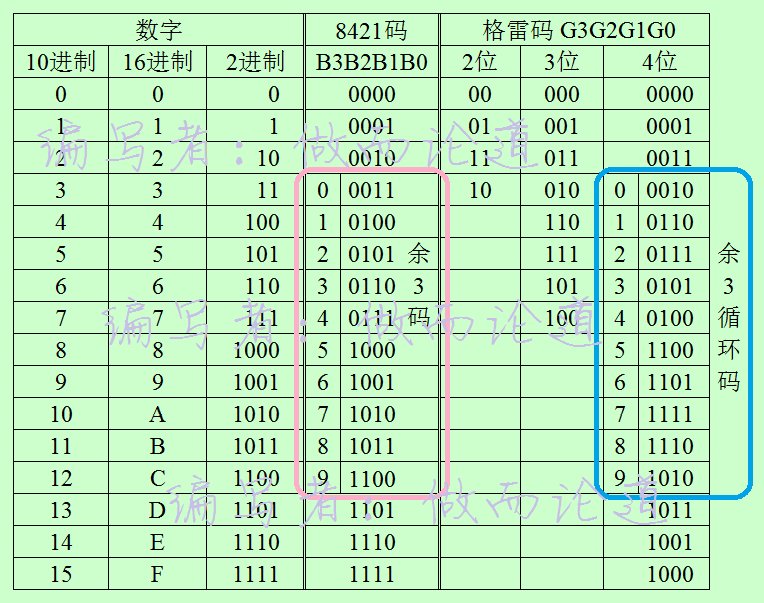Click the 'B3B2B1B0' subheader
The height and width of the screenshot is (603, 764).
tap(371, 62)
